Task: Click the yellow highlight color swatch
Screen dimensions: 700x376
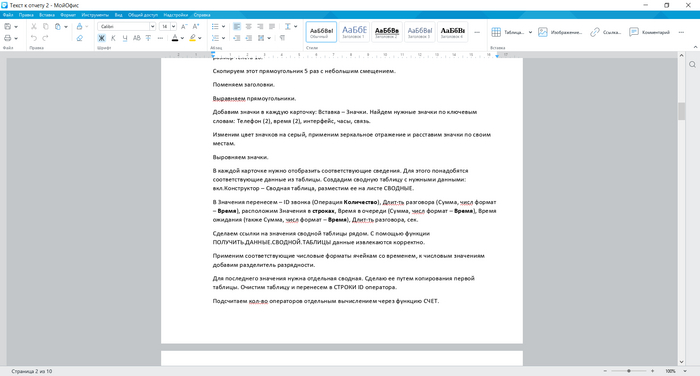Action: point(192,38)
